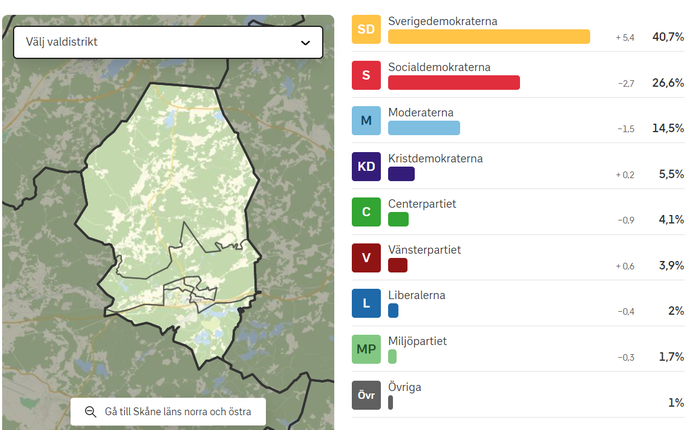Click the −0,3 change figure

[x=626, y=358]
